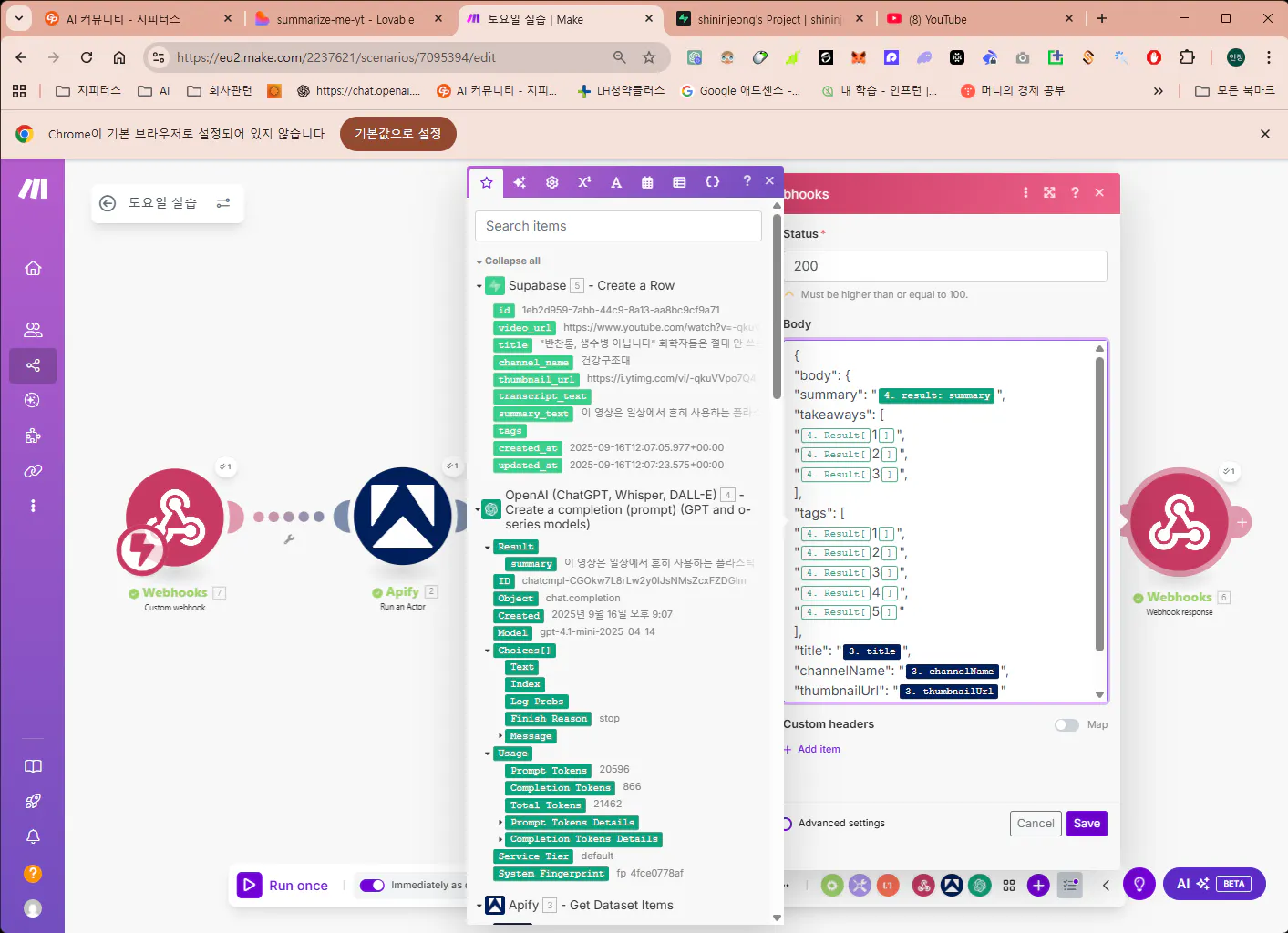
Task: Collapse the Usage group
Action: click(488, 754)
